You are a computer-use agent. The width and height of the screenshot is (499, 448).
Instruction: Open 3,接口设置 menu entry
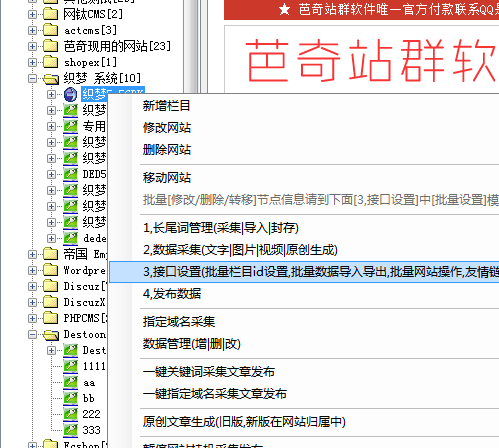point(304,272)
